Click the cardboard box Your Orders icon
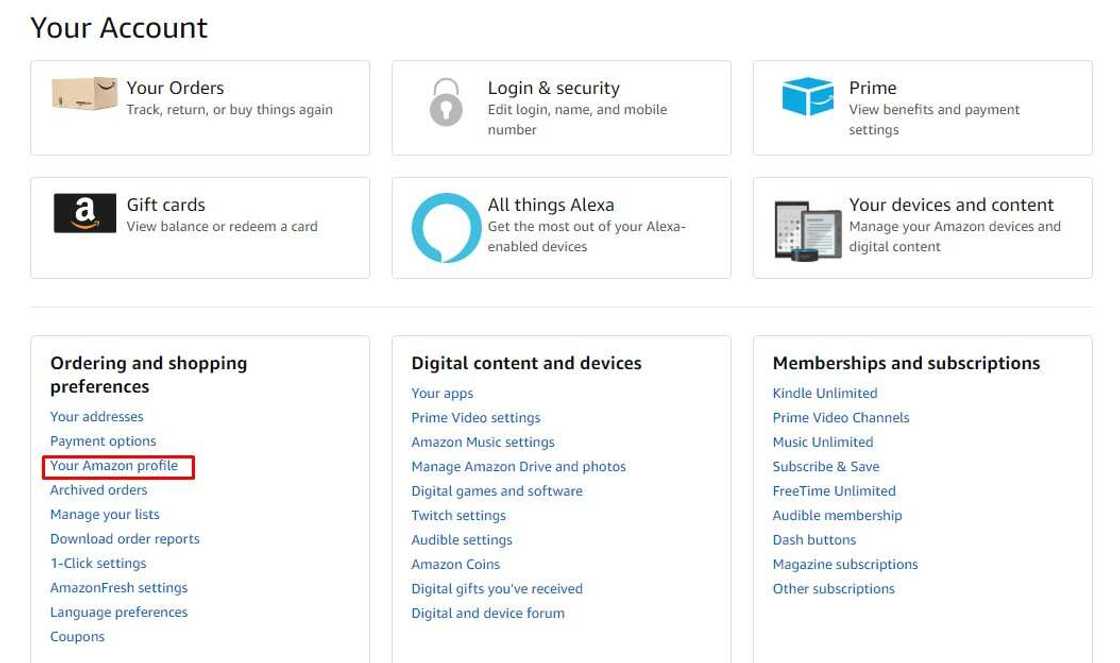The height and width of the screenshot is (663, 1120). (84, 96)
